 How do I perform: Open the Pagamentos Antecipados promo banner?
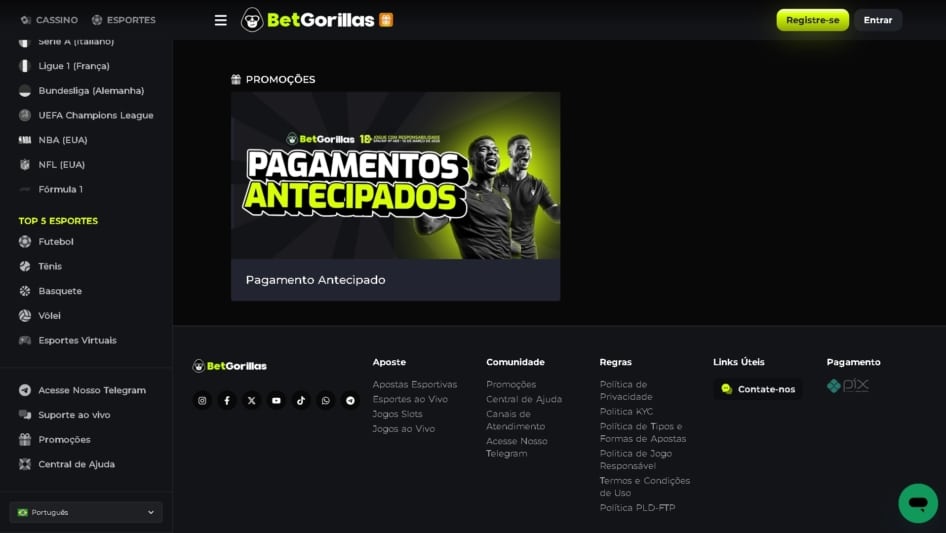click(395, 176)
